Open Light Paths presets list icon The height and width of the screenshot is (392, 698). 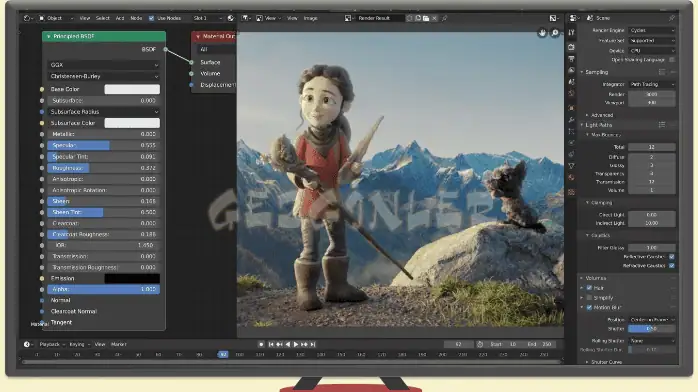pyautogui.click(x=662, y=125)
